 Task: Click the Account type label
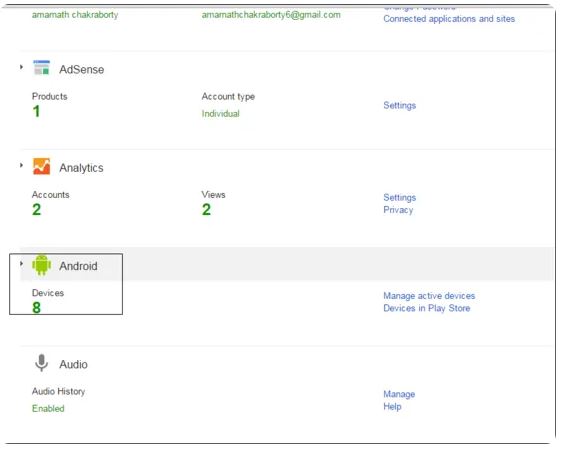(x=228, y=97)
